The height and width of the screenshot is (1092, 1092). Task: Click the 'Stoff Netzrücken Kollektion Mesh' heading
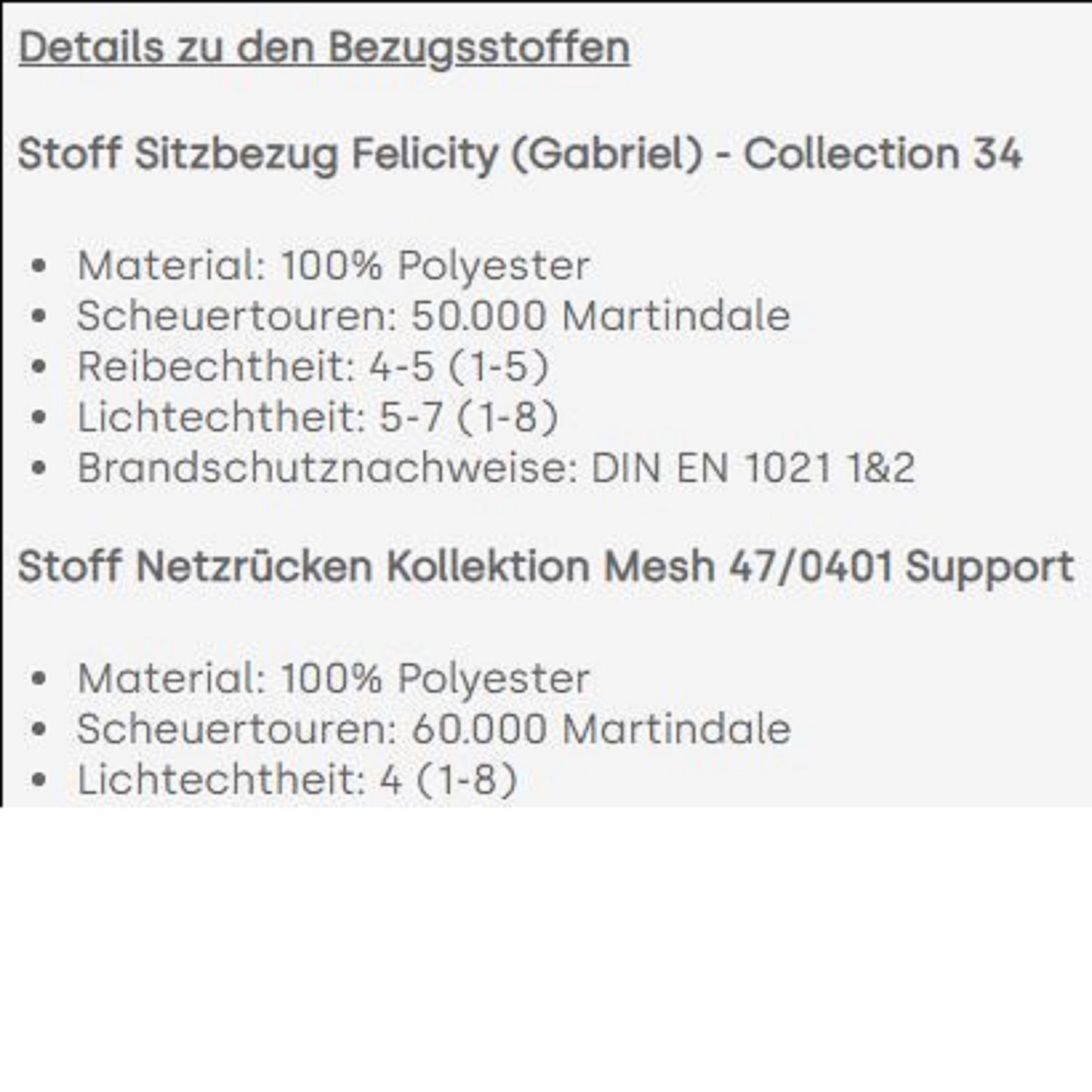tap(367, 567)
